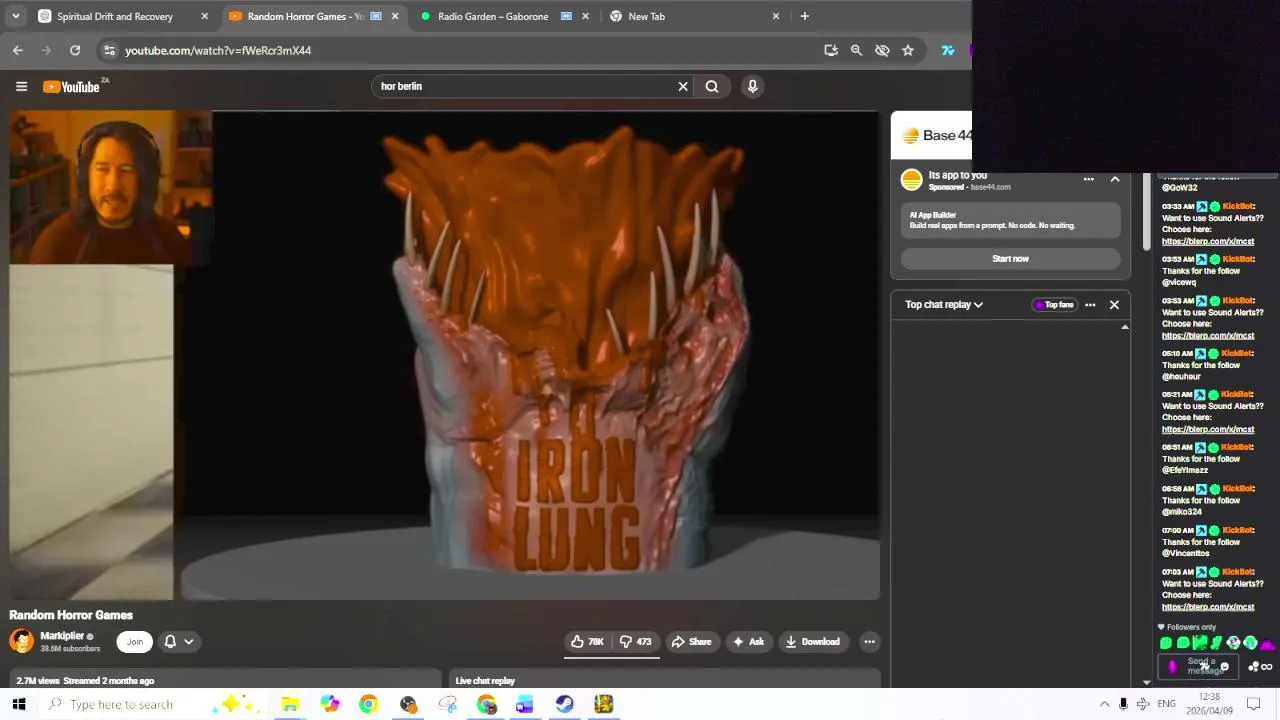Close the chat replay panel

pyautogui.click(x=1114, y=305)
